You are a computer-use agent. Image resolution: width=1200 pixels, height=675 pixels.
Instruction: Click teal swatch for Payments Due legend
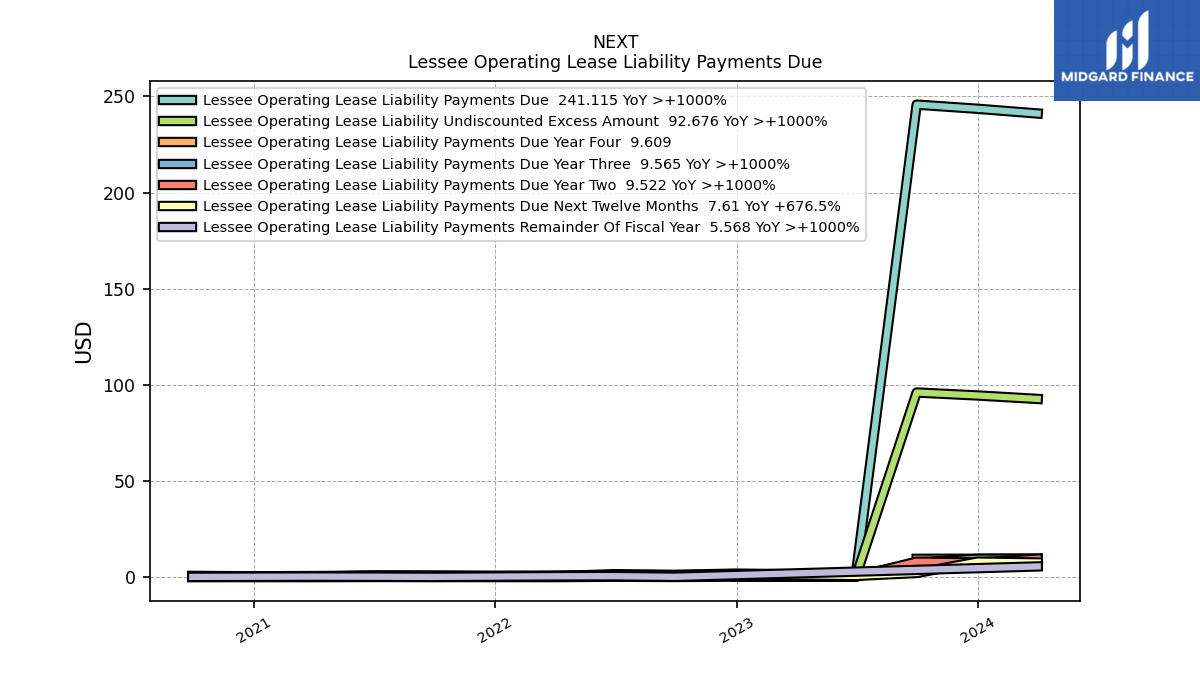click(177, 100)
